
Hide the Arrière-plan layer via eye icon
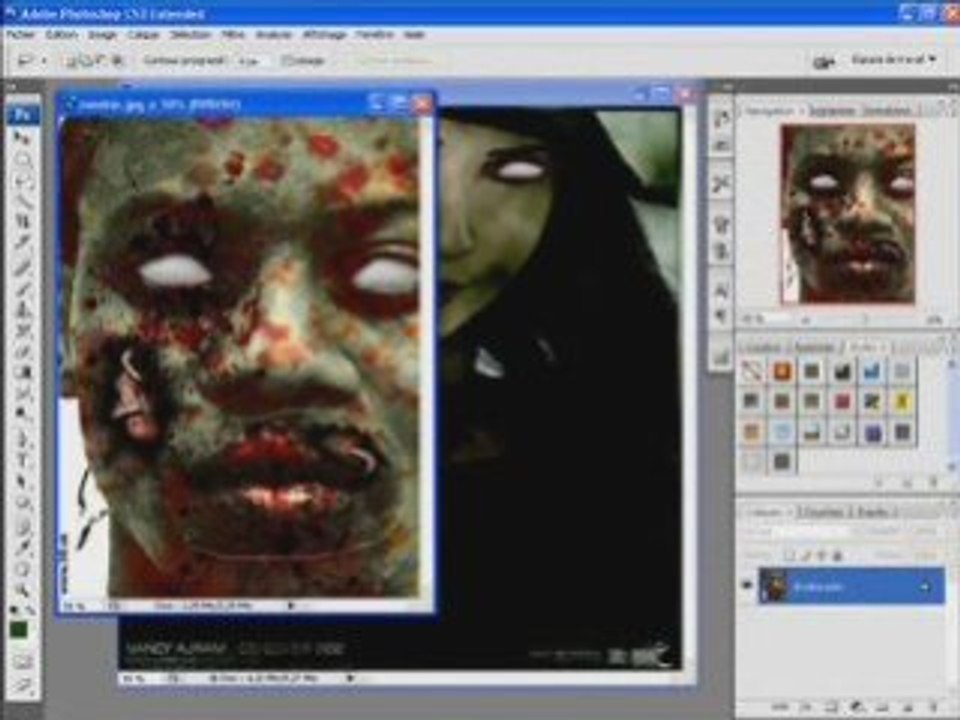coord(747,586)
